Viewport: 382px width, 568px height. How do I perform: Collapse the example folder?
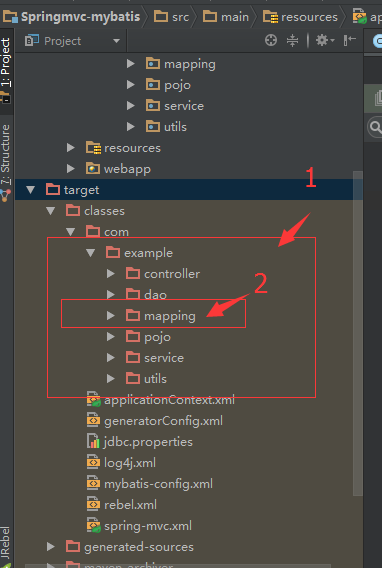(x=91, y=253)
